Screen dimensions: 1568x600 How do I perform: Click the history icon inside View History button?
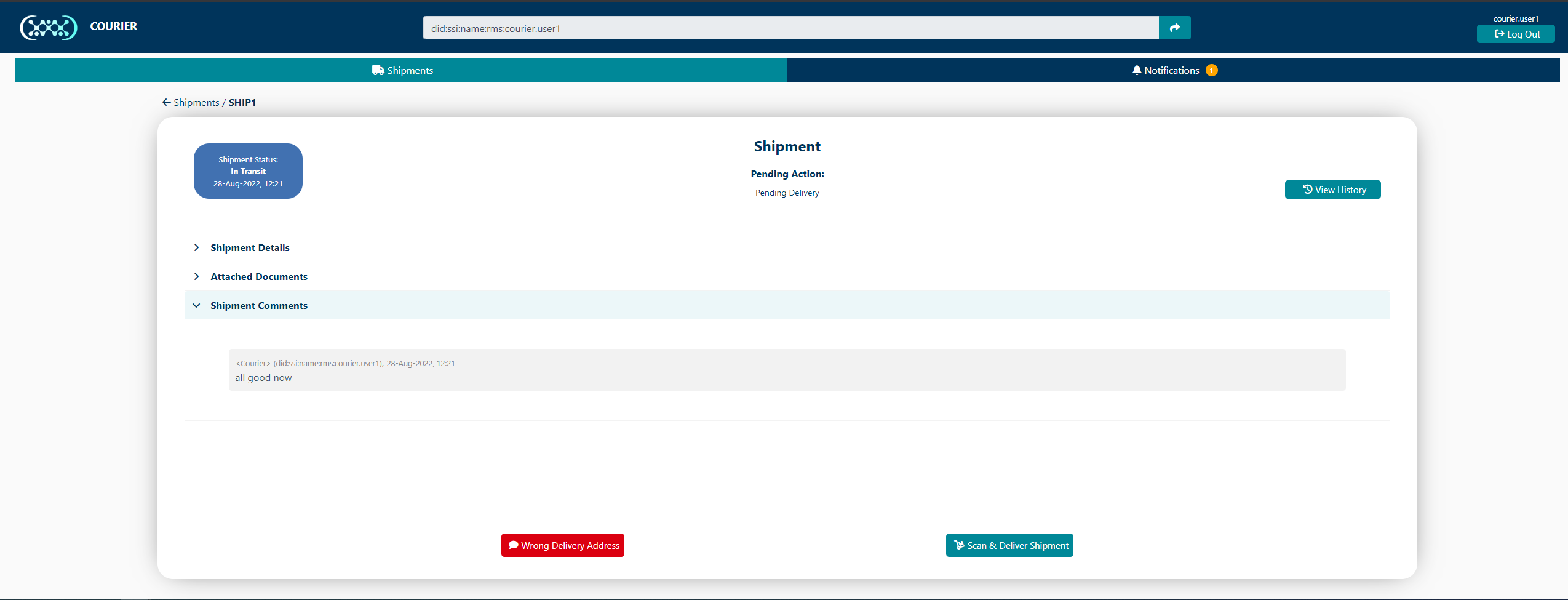[1307, 190]
